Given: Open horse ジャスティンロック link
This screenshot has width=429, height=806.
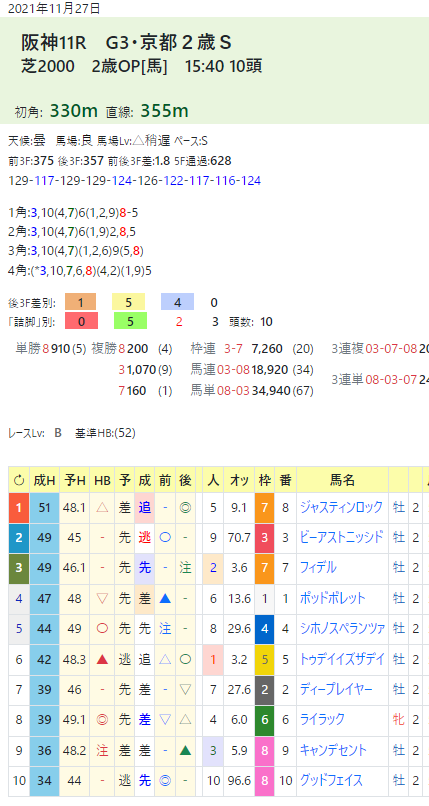Looking at the screenshot, I should (341, 507).
